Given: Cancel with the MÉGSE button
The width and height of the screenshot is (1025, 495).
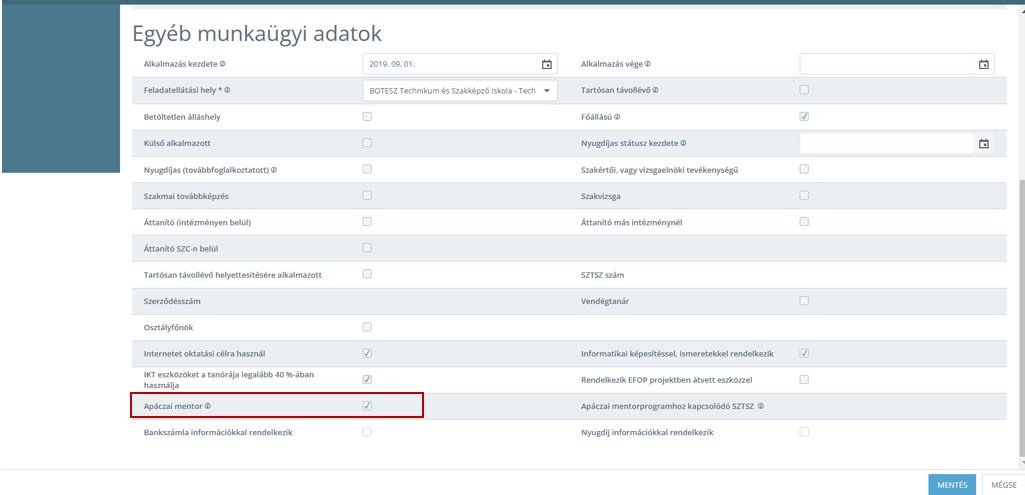Looking at the screenshot, I should 1003,485.
